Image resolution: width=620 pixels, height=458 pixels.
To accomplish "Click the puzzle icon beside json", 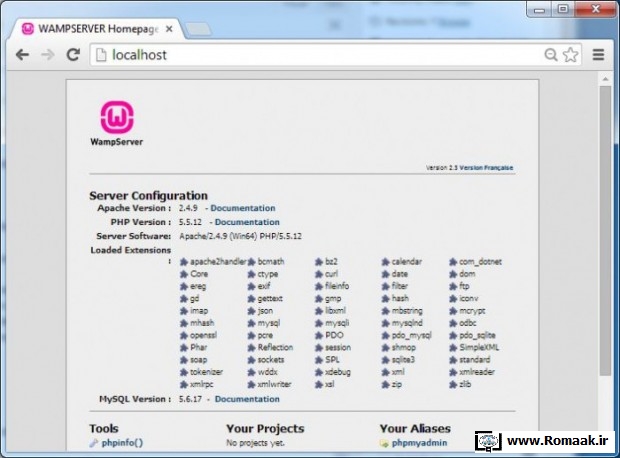I will [251, 311].
